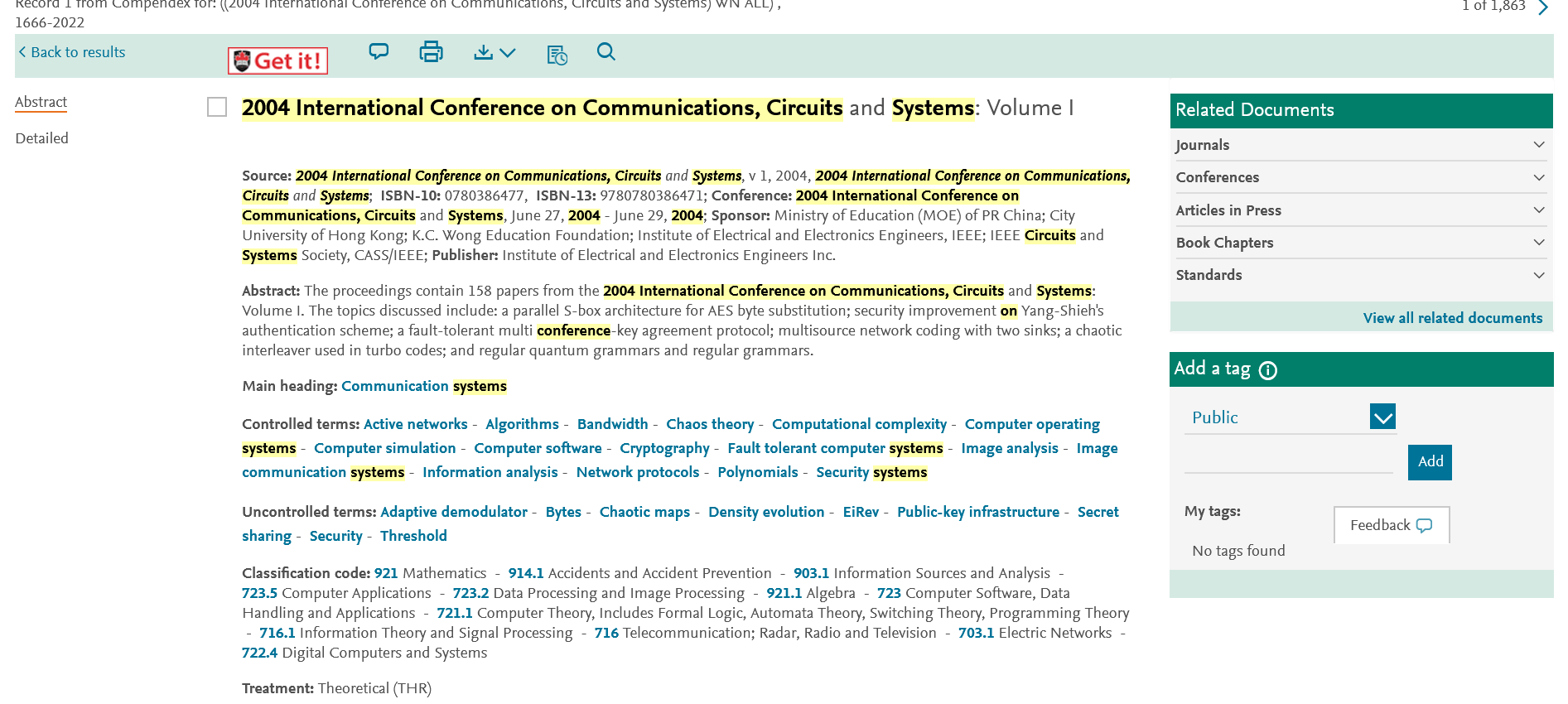Screen dimensions: 1568x704
Task: Click the Add a tag info icon
Action: point(1268,370)
